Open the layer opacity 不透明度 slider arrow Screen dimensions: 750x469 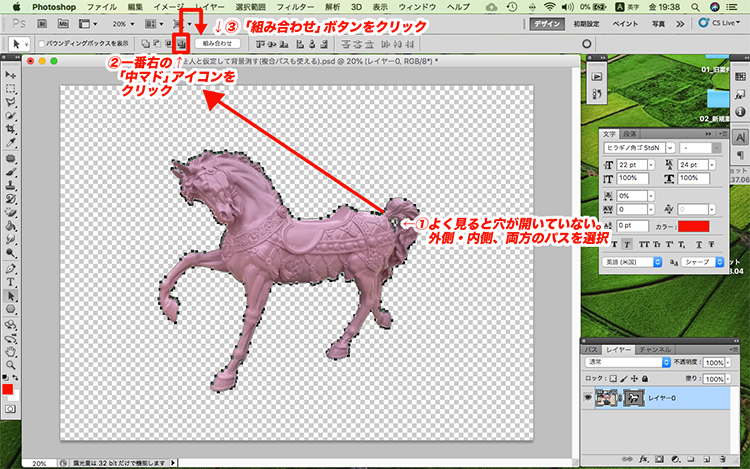728,362
